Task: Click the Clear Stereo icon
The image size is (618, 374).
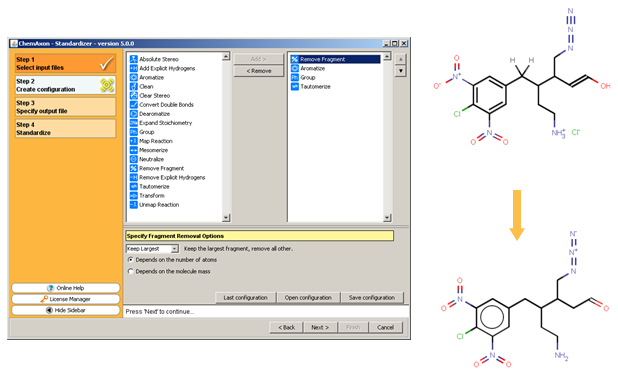Action: coord(134,95)
